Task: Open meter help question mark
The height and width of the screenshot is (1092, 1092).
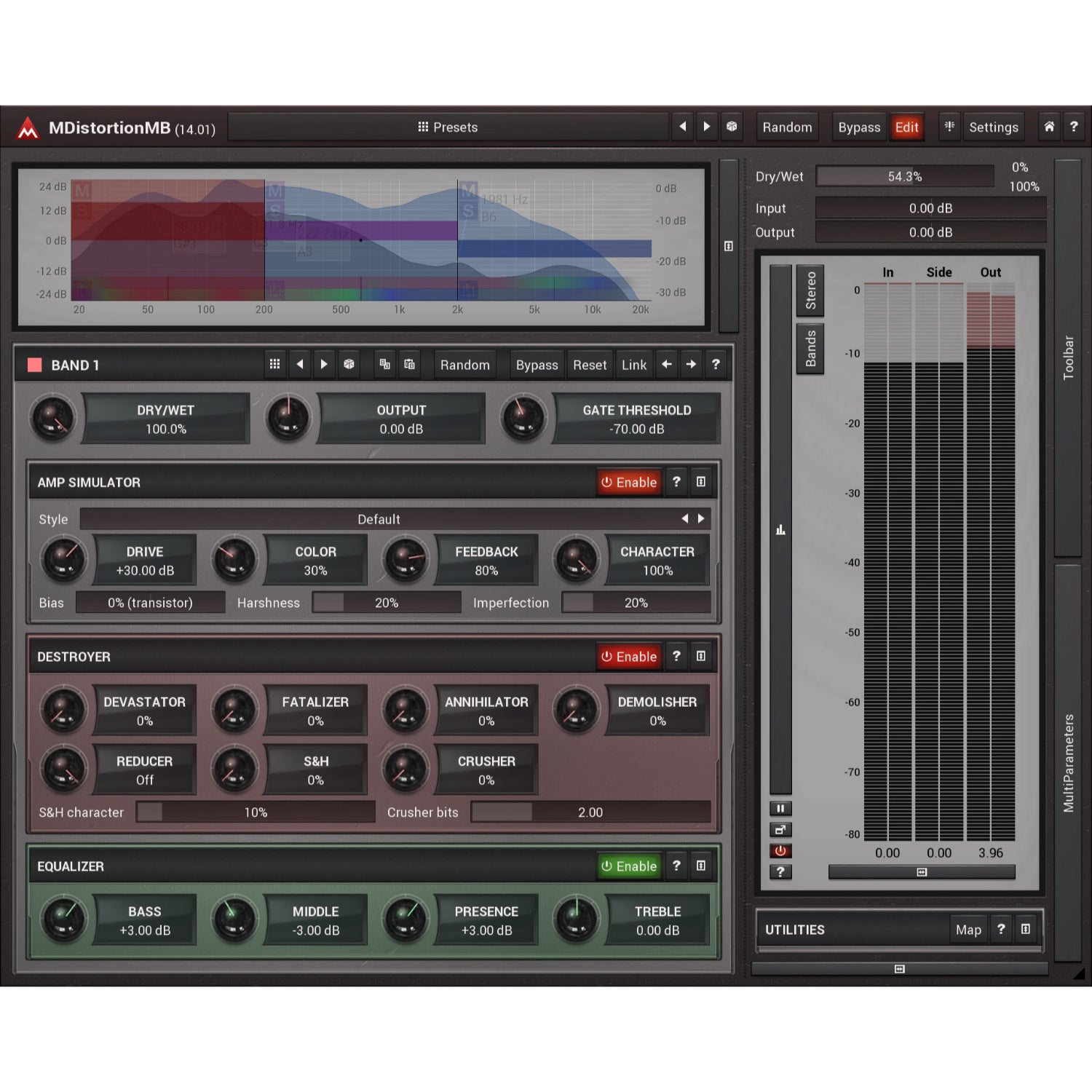Action: (780, 871)
